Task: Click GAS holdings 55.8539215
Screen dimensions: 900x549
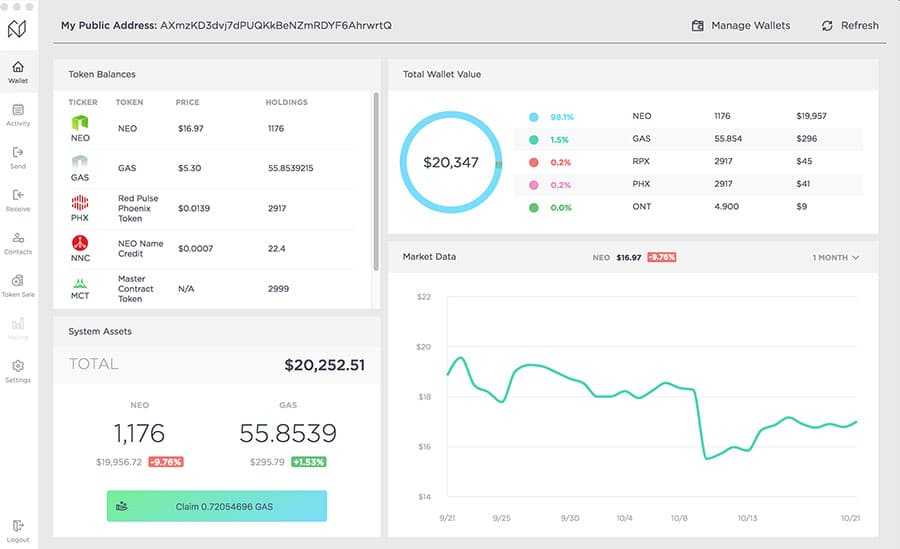Action: click(x=290, y=168)
